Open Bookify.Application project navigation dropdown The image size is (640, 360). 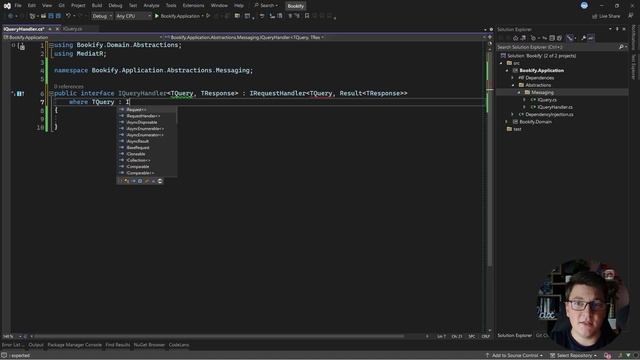[x=83, y=37]
